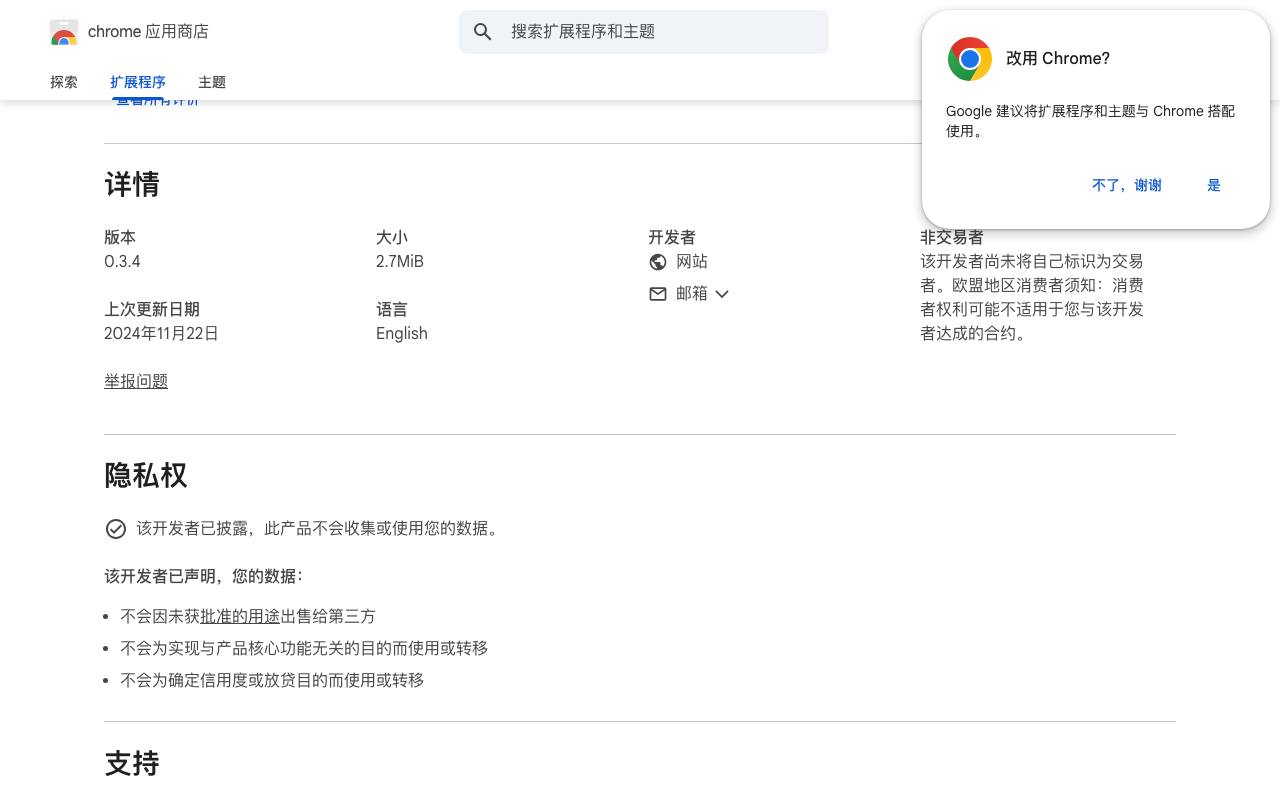The width and height of the screenshot is (1280, 800).
Task: Click the 上次更新日期 label
Action: 152,310
